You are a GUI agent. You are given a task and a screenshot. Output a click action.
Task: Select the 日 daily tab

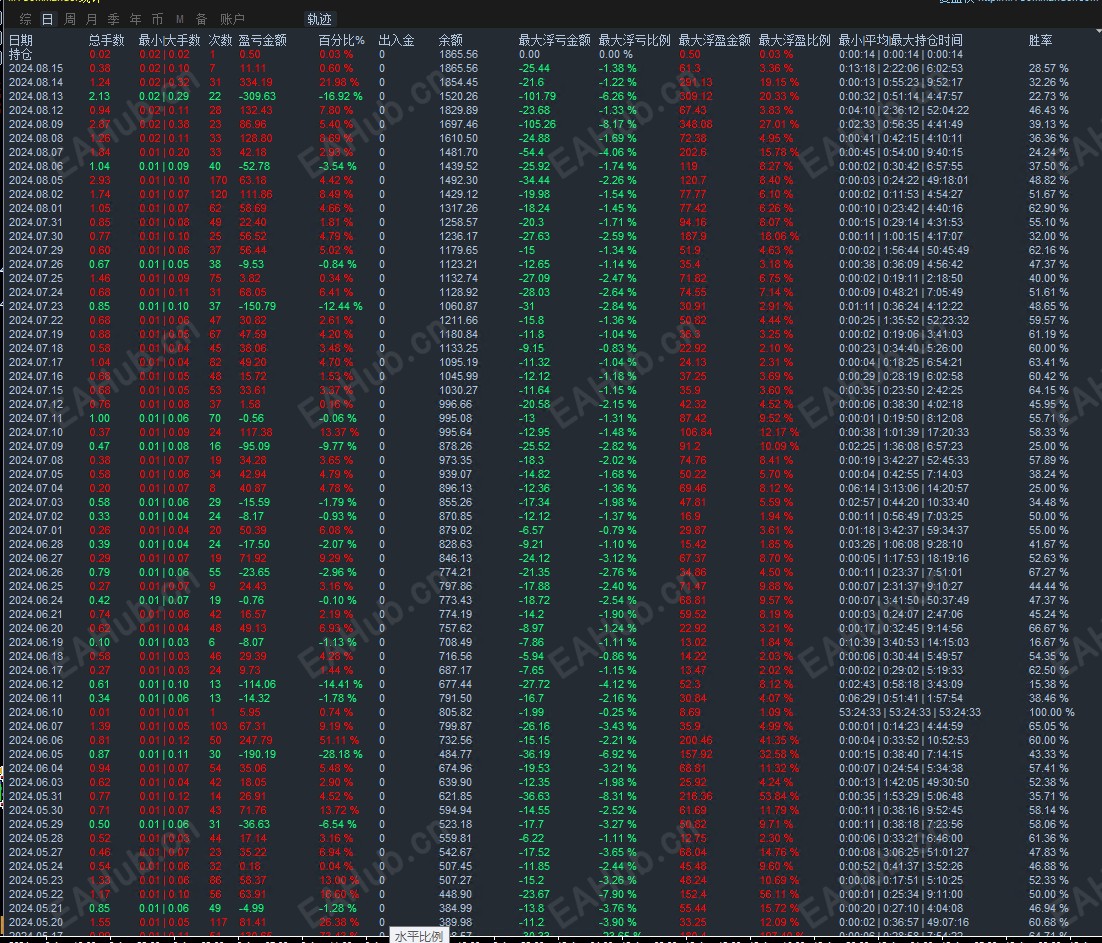tap(47, 19)
